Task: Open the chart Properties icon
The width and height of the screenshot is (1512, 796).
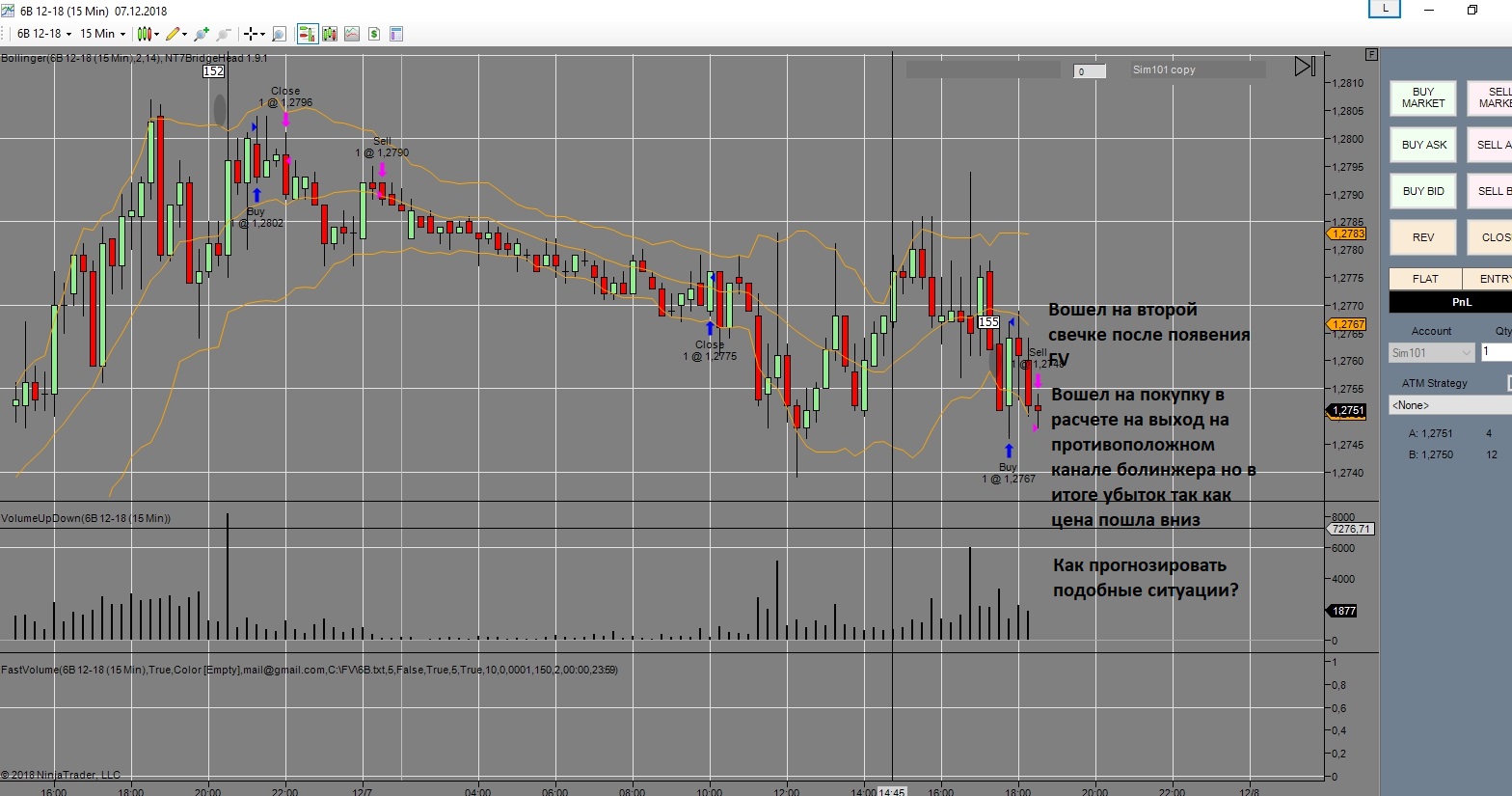Action: [396, 34]
